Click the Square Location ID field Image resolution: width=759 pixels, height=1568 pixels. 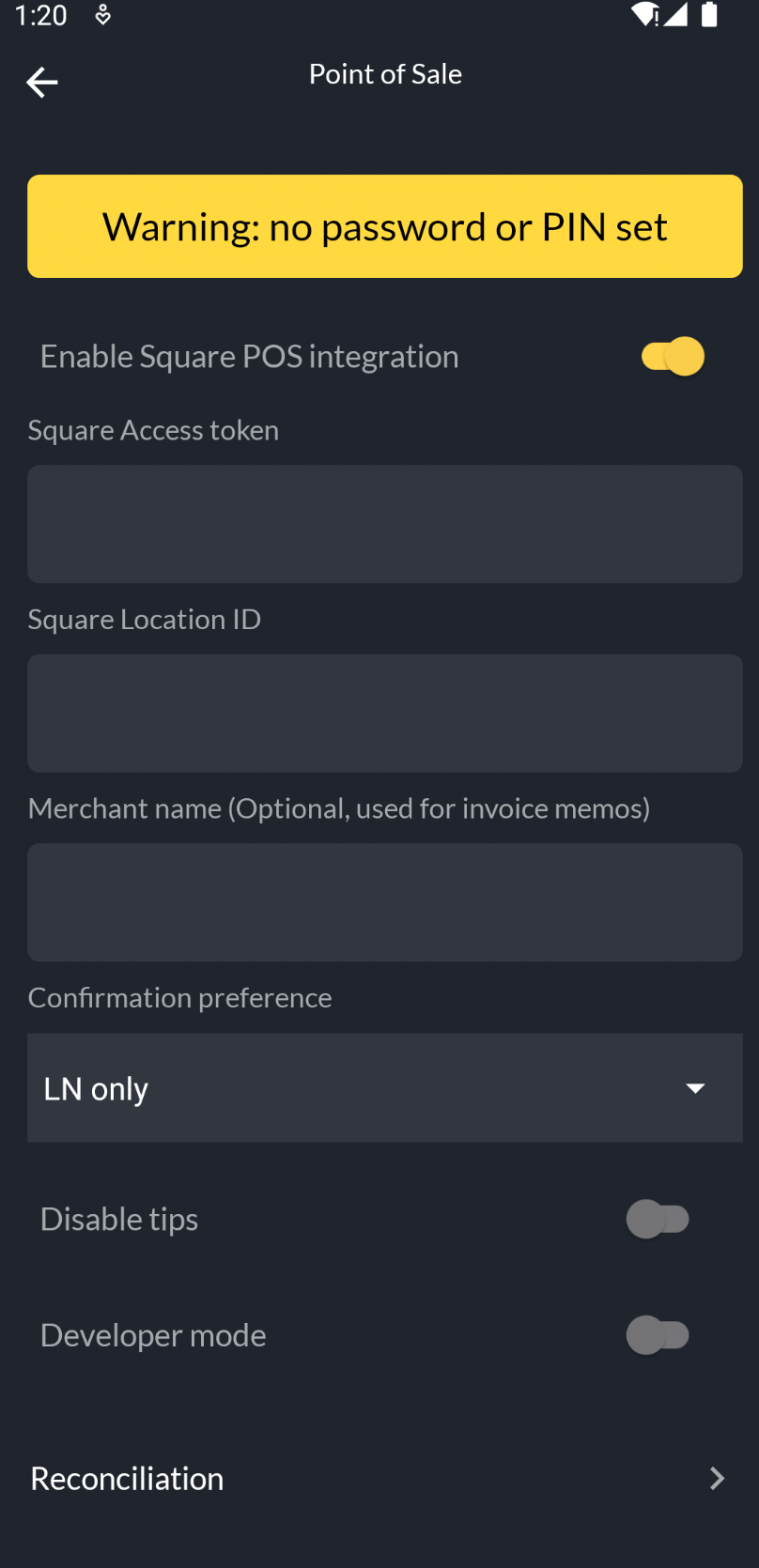tap(384, 714)
